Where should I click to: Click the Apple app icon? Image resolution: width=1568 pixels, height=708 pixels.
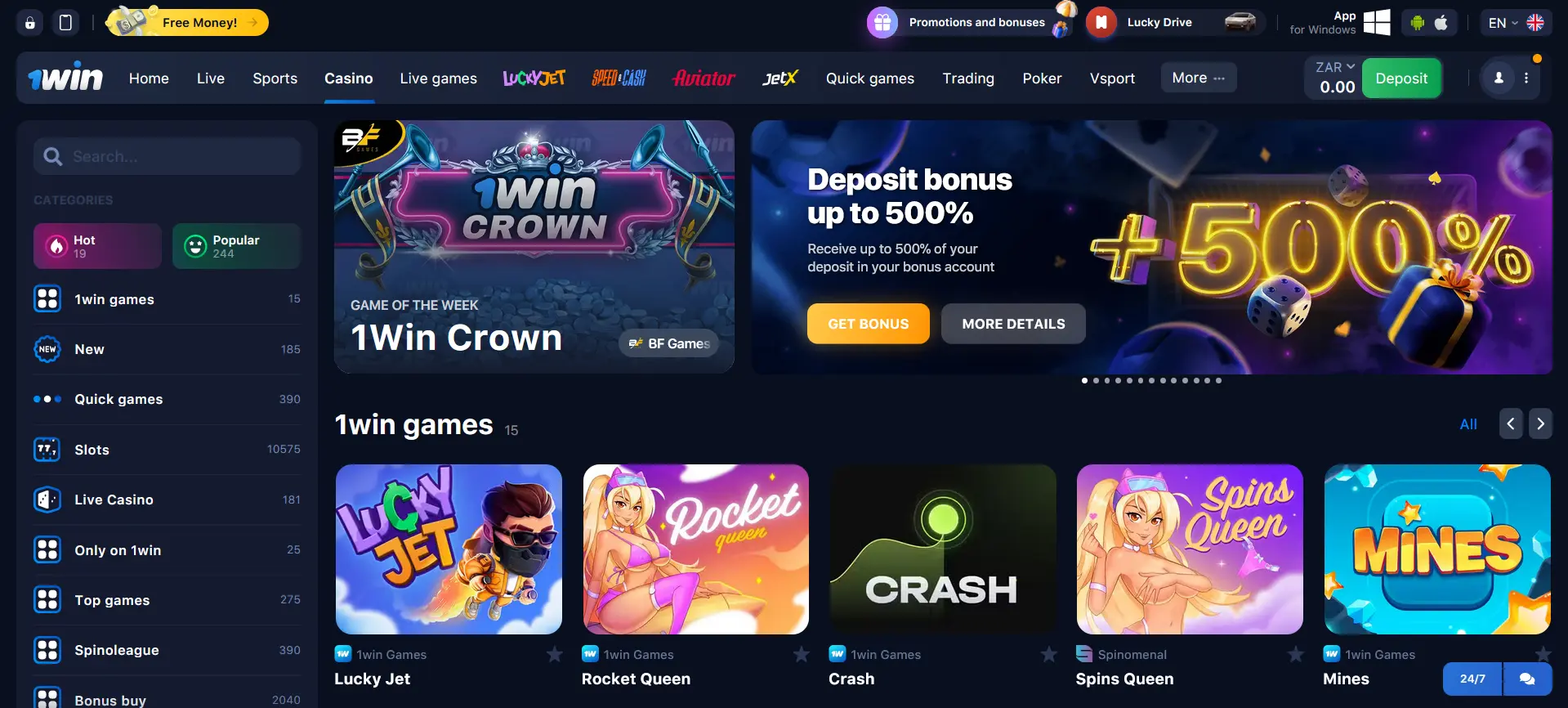[x=1441, y=23]
